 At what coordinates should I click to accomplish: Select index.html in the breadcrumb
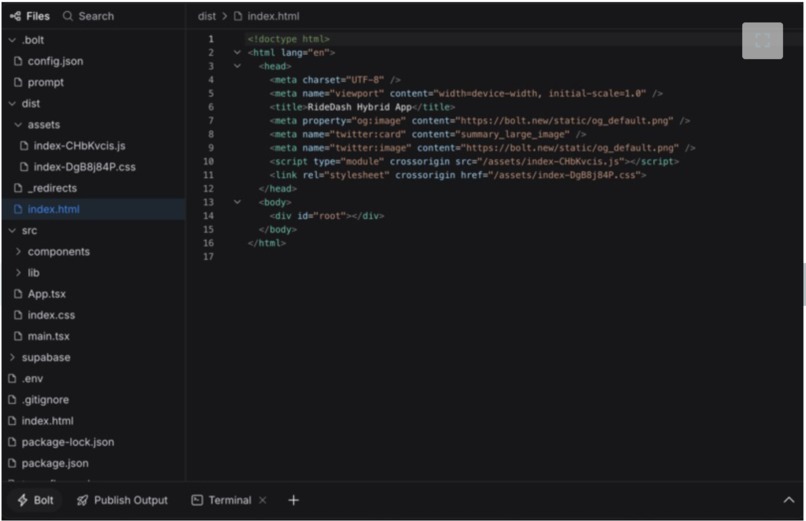[x=273, y=16]
